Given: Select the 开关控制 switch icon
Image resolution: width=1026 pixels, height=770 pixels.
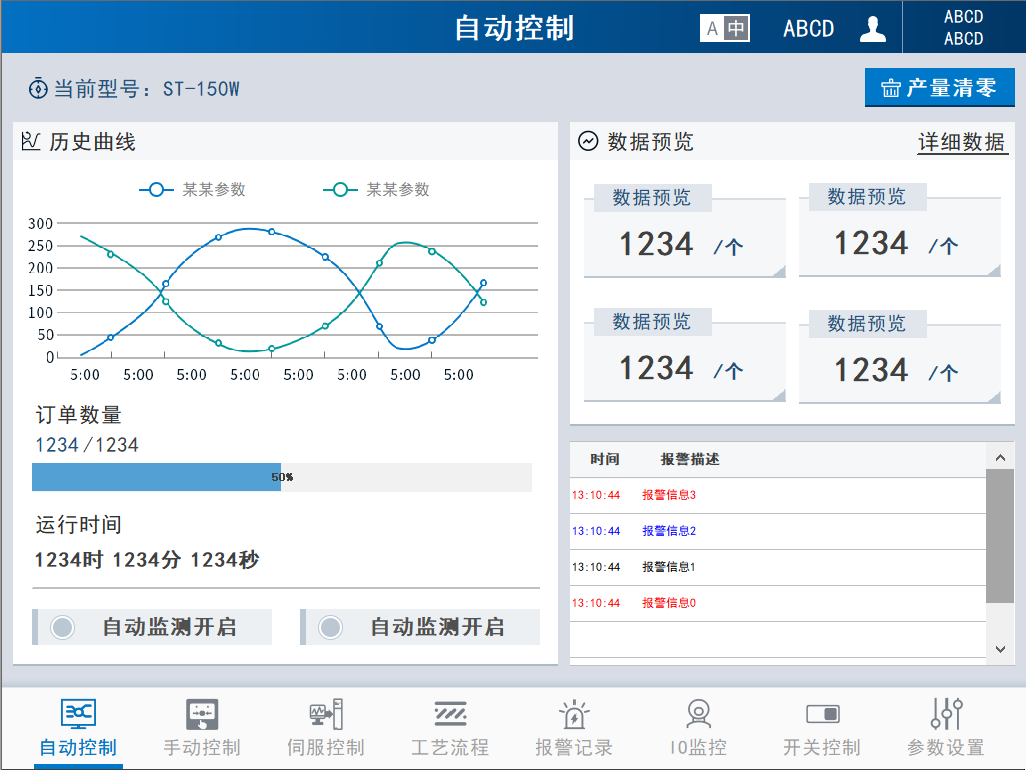Looking at the screenshot, I should coord(822,714).
